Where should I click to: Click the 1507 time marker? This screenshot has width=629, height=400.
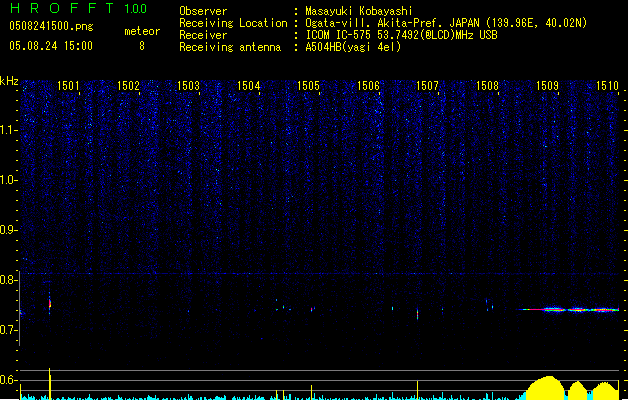pos(427,86)
